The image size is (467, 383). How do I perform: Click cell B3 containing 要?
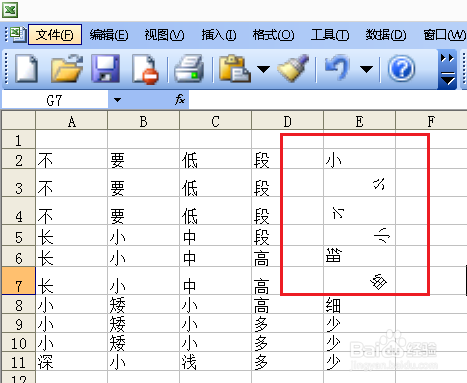[x=144, y=183]
